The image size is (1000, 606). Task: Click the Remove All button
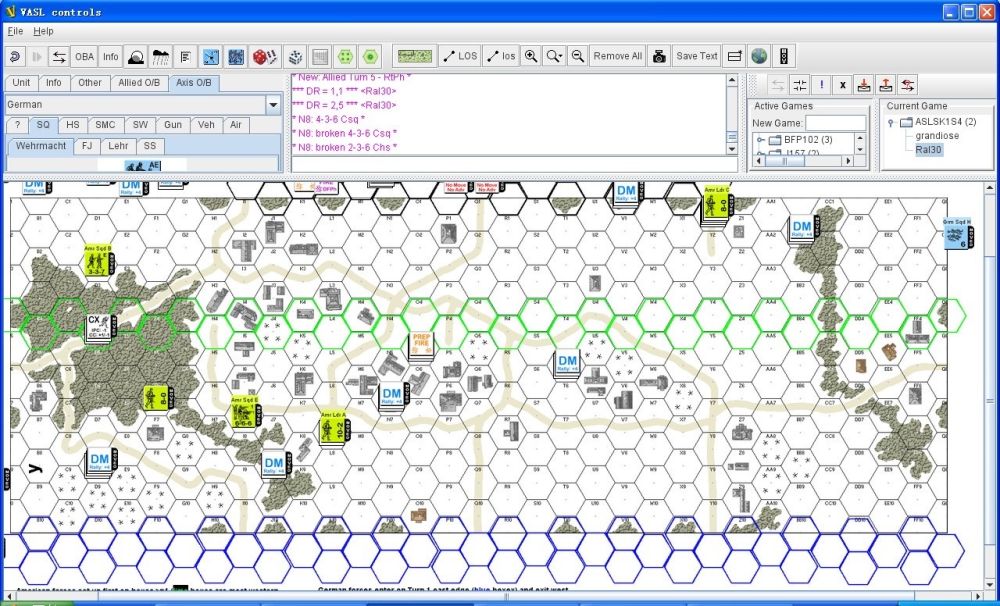click(x=617, y=57)
